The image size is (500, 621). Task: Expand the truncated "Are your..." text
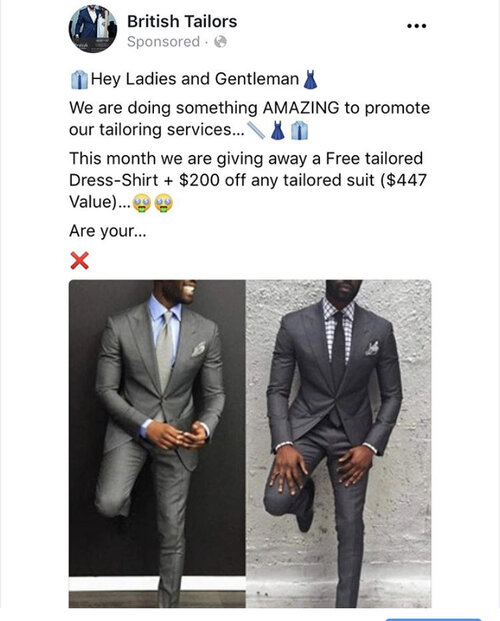(x=108, y=231)
